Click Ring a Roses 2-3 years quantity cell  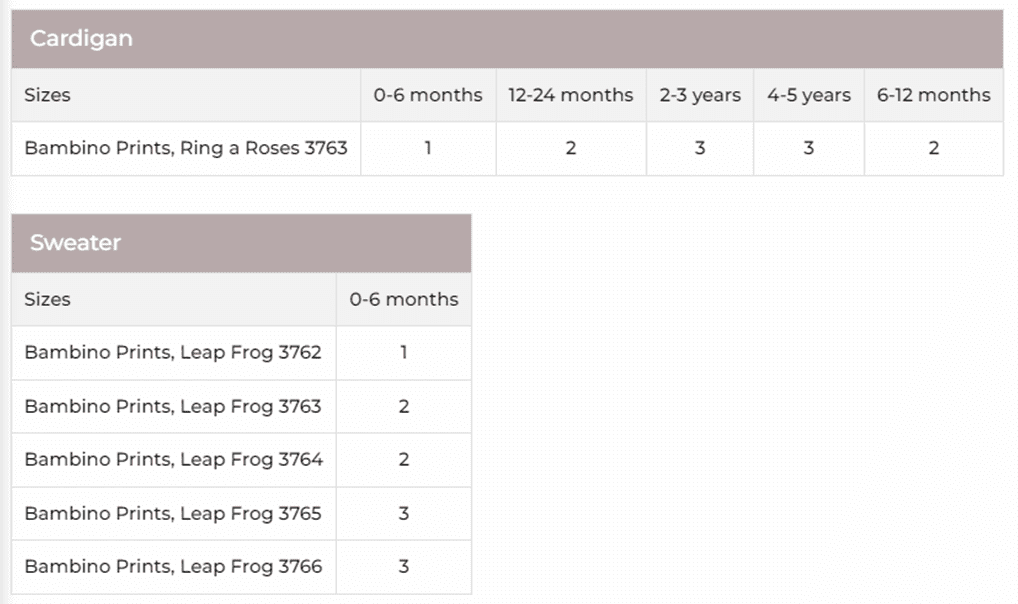[x=700, y=148]
